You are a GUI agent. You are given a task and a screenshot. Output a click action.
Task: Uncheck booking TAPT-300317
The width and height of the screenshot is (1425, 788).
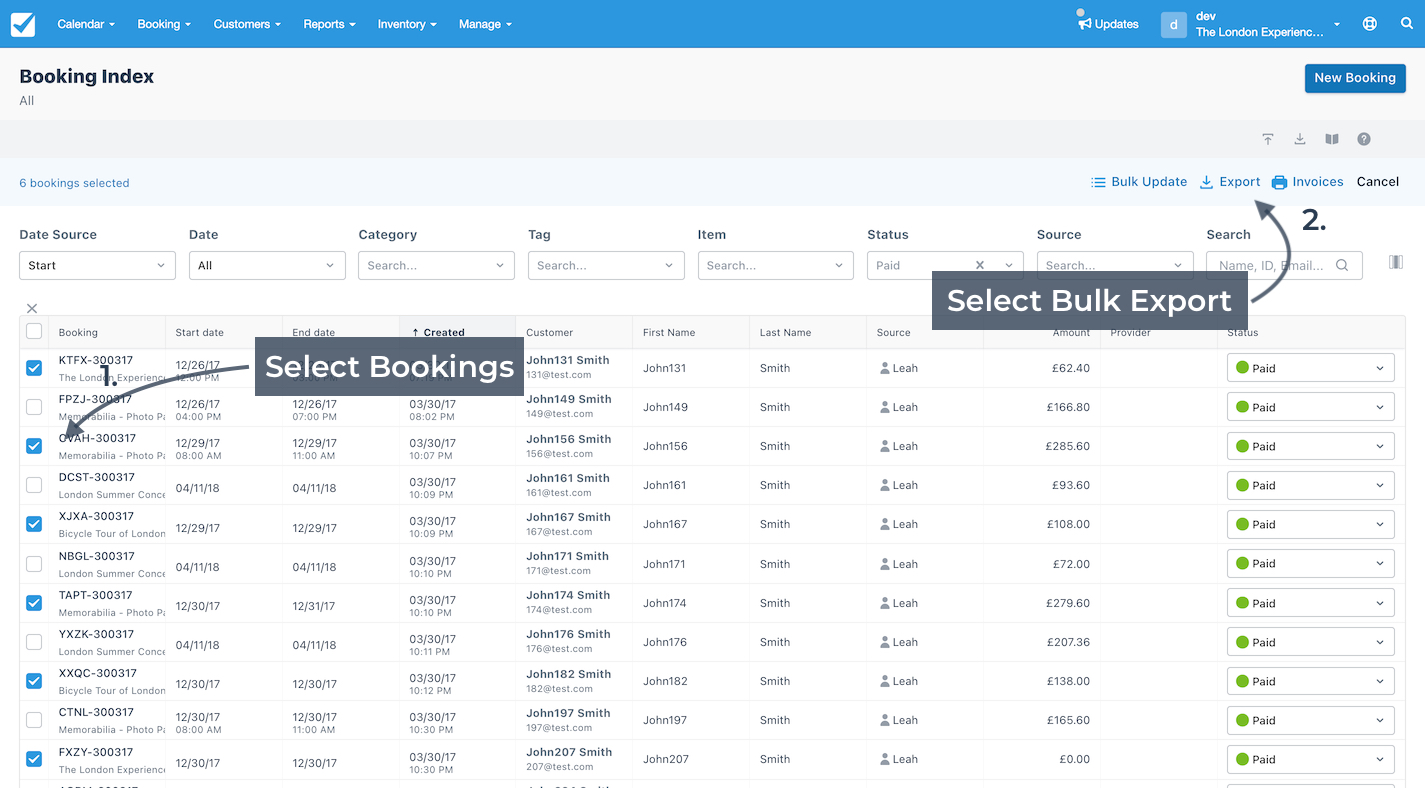point(34,603)
